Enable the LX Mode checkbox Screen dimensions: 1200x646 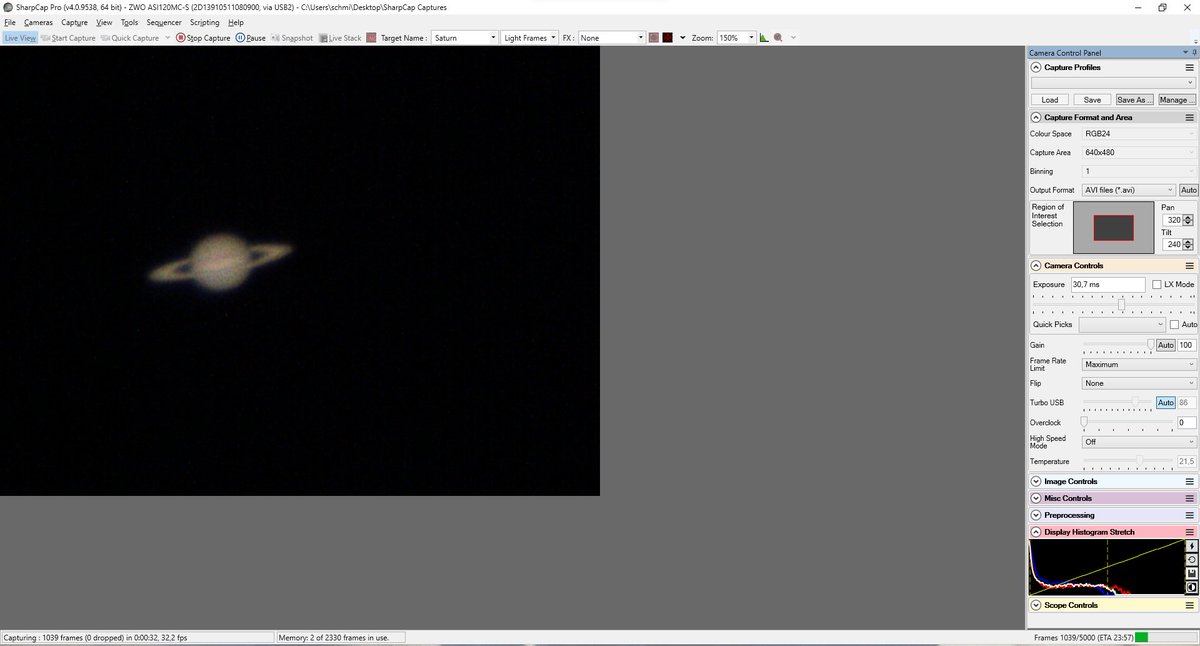pos(1157,284)
